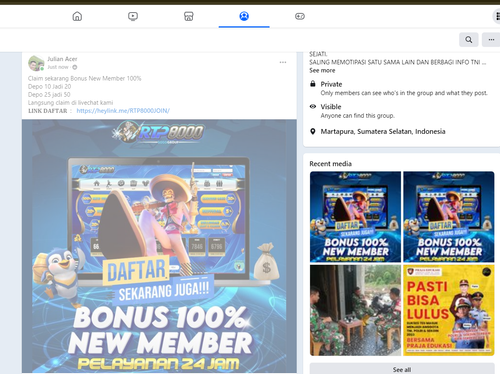Screen dimensions: 500x374
Task: Click the post audience icon by timestamp
Action: [75, 67]
